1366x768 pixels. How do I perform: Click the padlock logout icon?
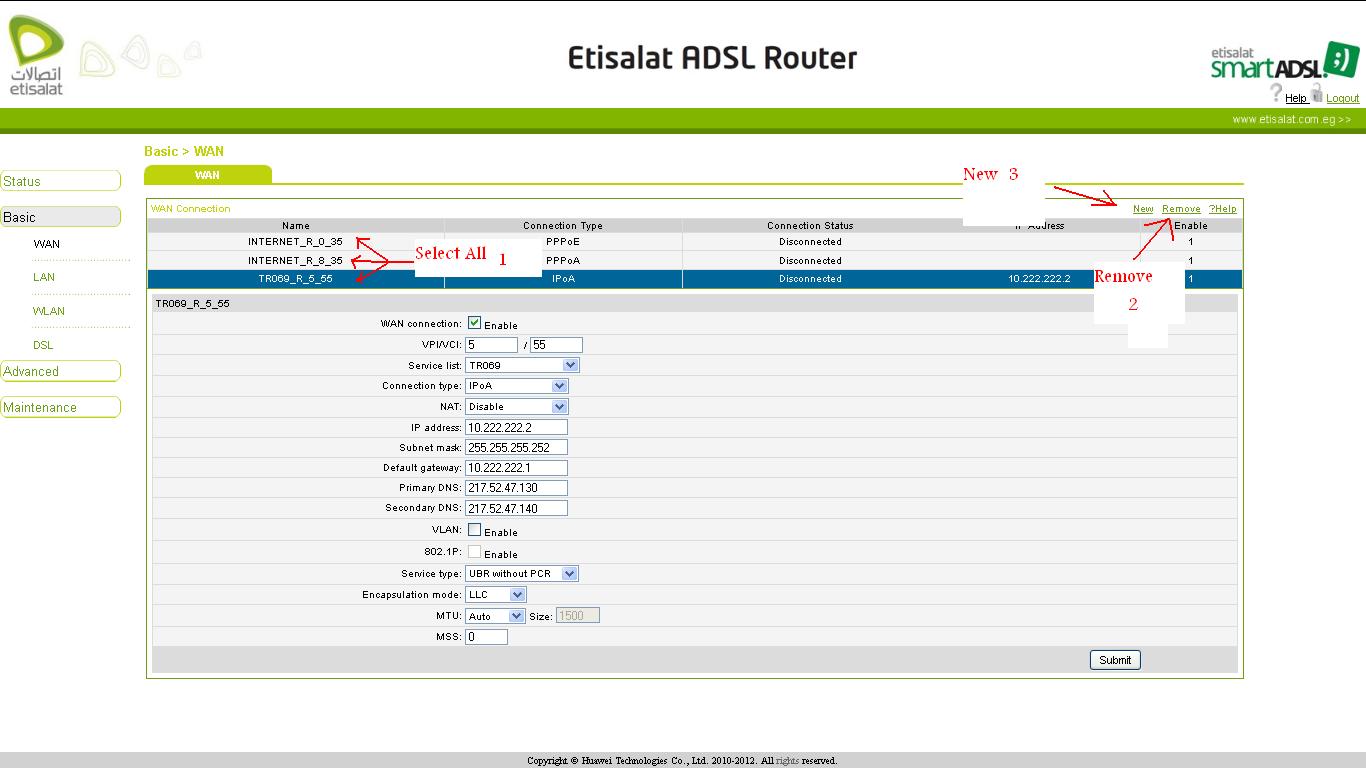pyautogui.click(x=1317, y=93)
